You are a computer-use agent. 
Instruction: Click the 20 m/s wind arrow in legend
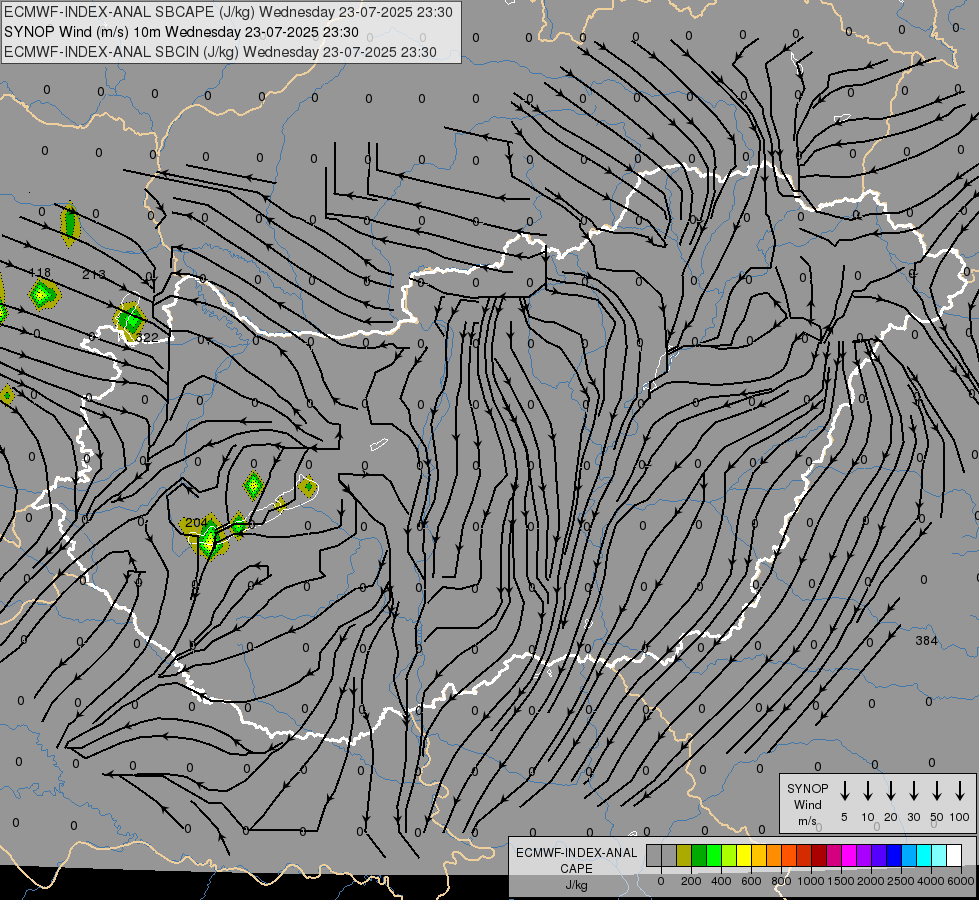(x=890, y=791)
